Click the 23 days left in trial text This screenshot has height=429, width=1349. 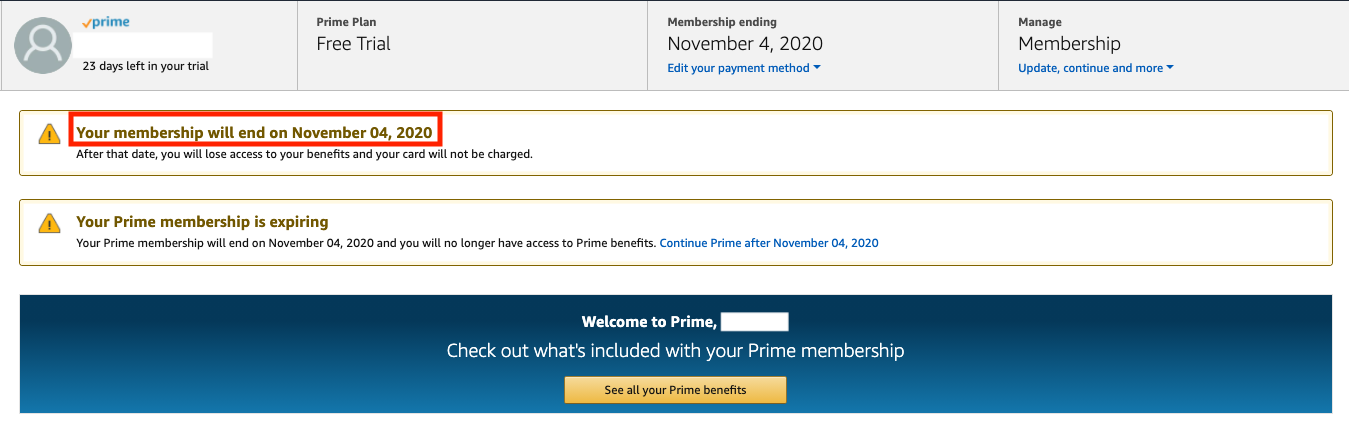[x=145, y=66]
